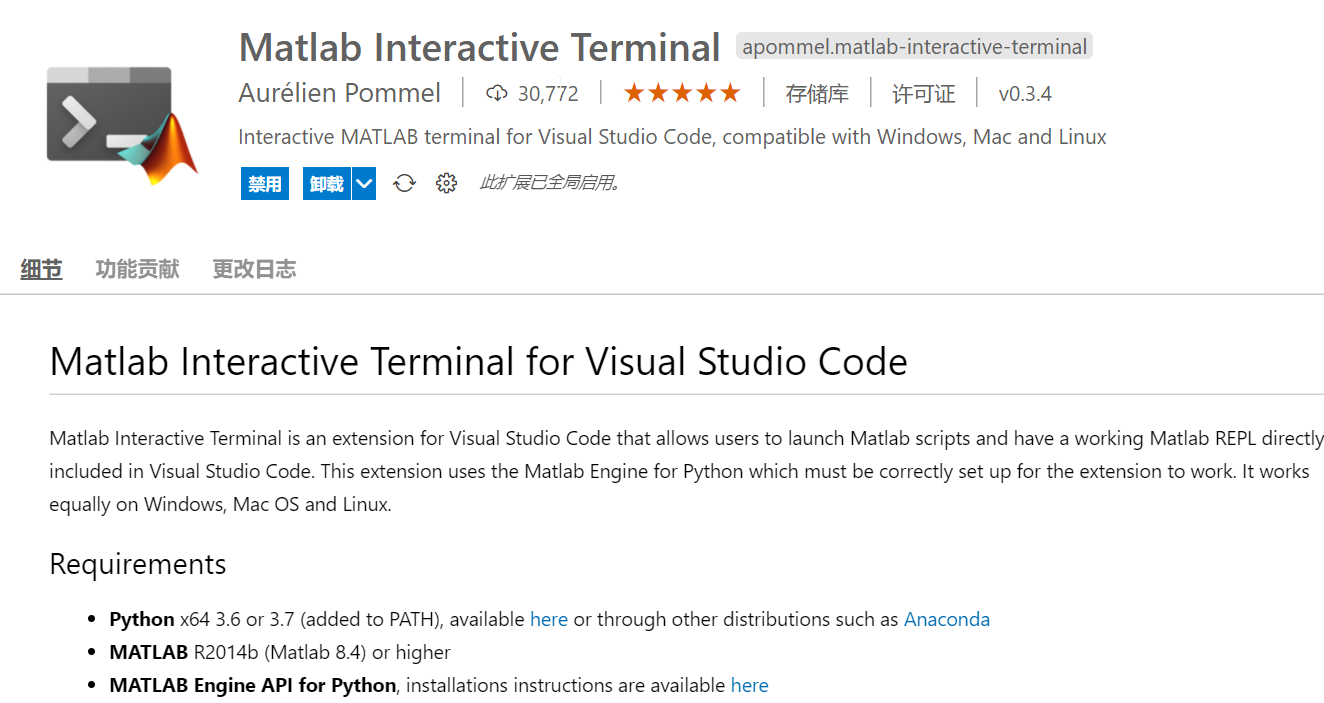Click the Aurélien Pommel publisher name
Screen dimensions: 1324x703
(x=339, y=93)
